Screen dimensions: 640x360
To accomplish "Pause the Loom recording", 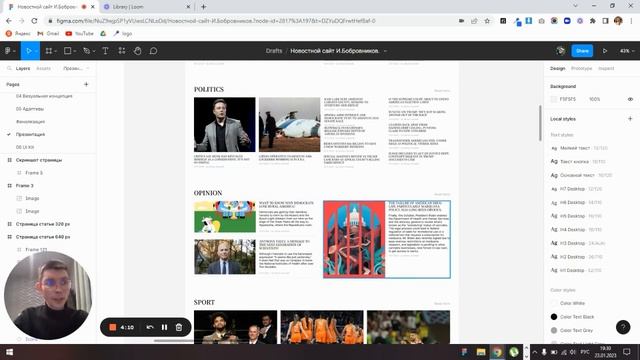I will click(x=164, y=327).
